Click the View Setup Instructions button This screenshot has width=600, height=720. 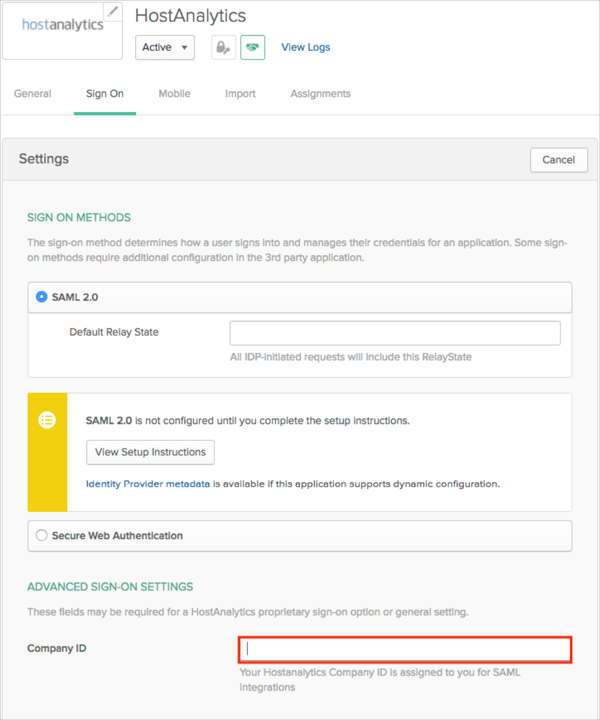pos(150,452)
